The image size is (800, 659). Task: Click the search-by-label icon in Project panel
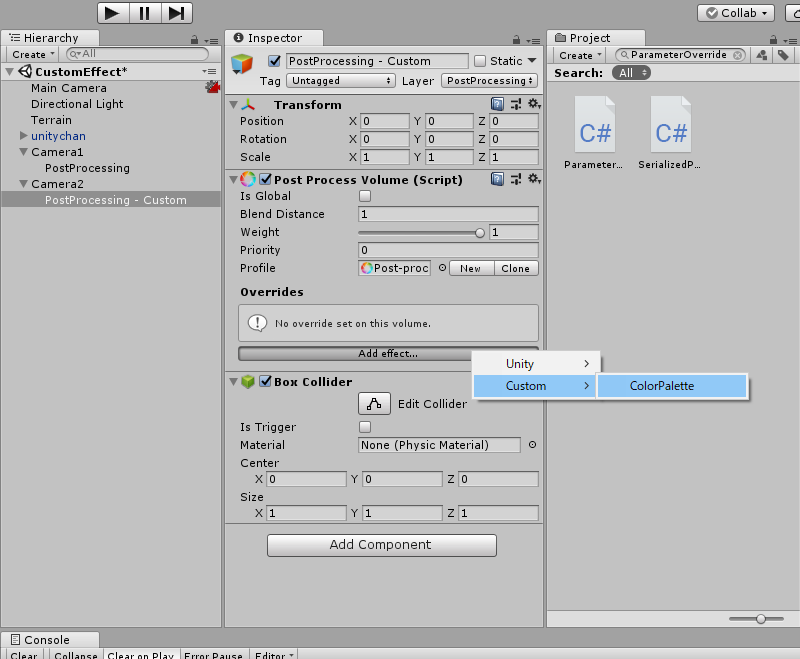[x=785, y=55]
